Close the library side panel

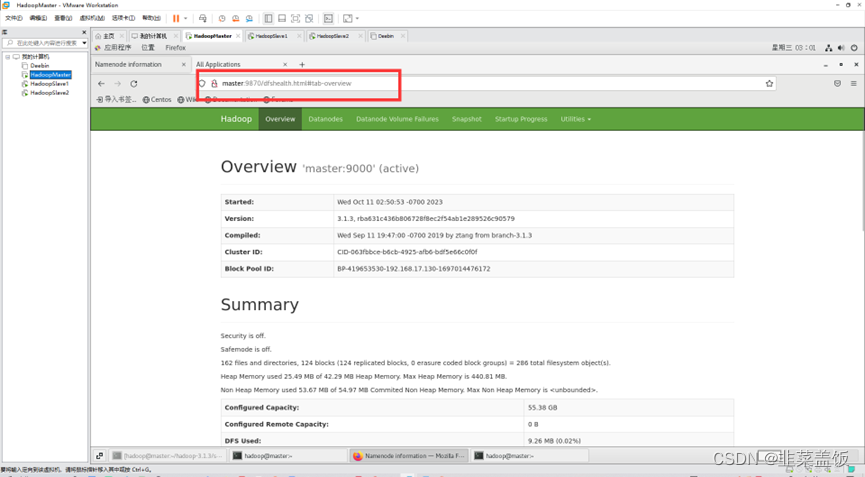point(84,33)
